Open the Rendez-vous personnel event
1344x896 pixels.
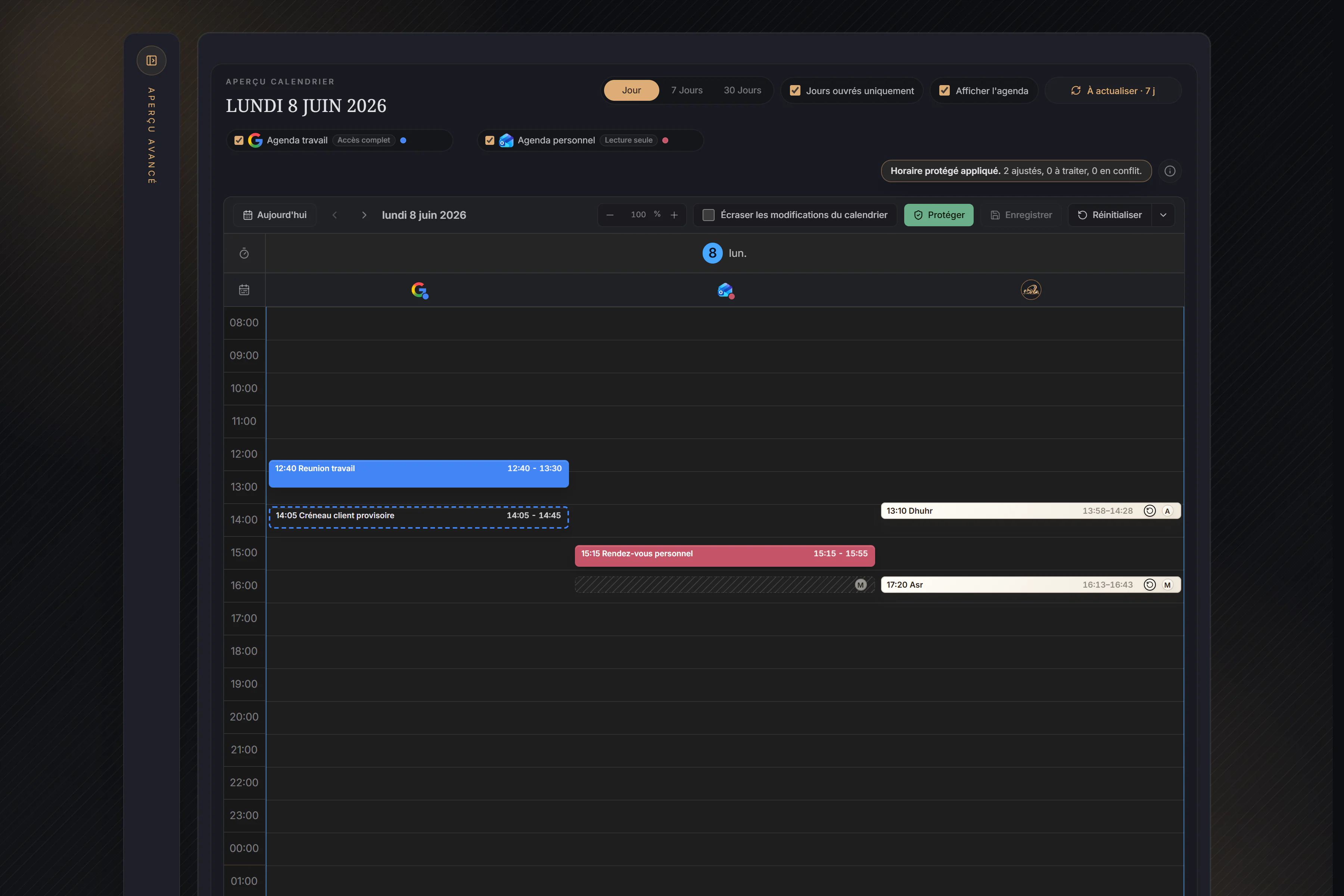coord(725,556)
